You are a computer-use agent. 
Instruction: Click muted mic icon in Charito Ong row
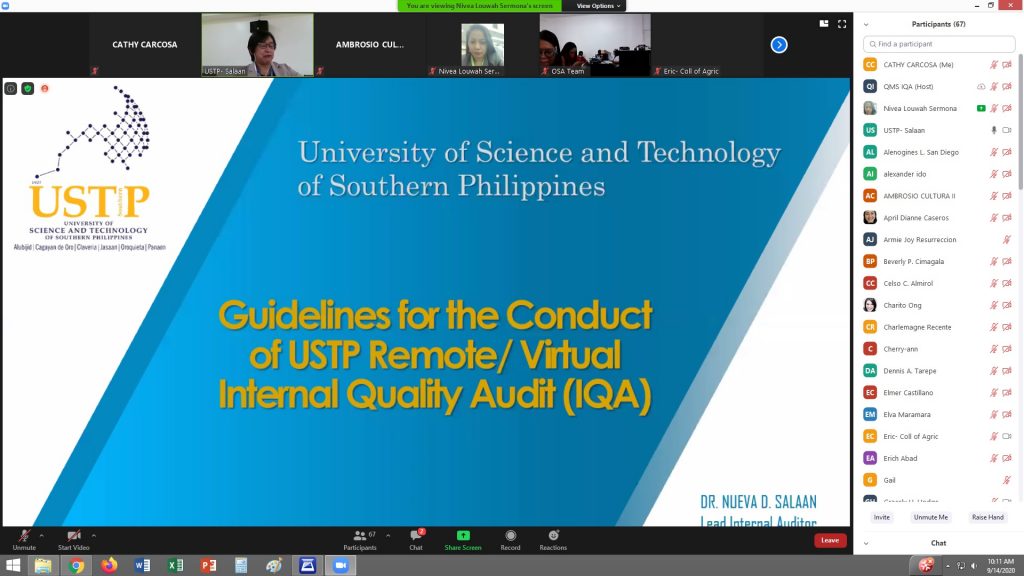[x=994, y=305]
